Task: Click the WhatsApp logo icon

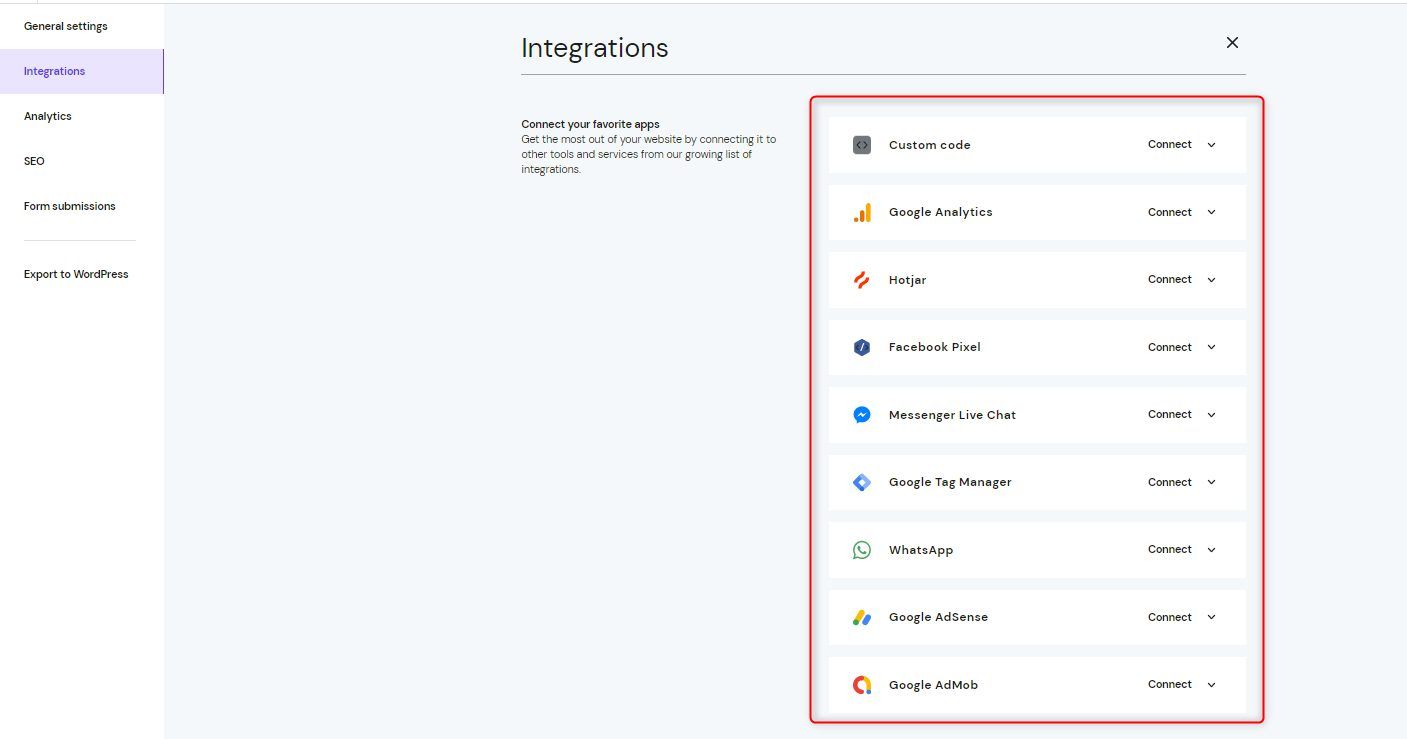Action: 862,550
